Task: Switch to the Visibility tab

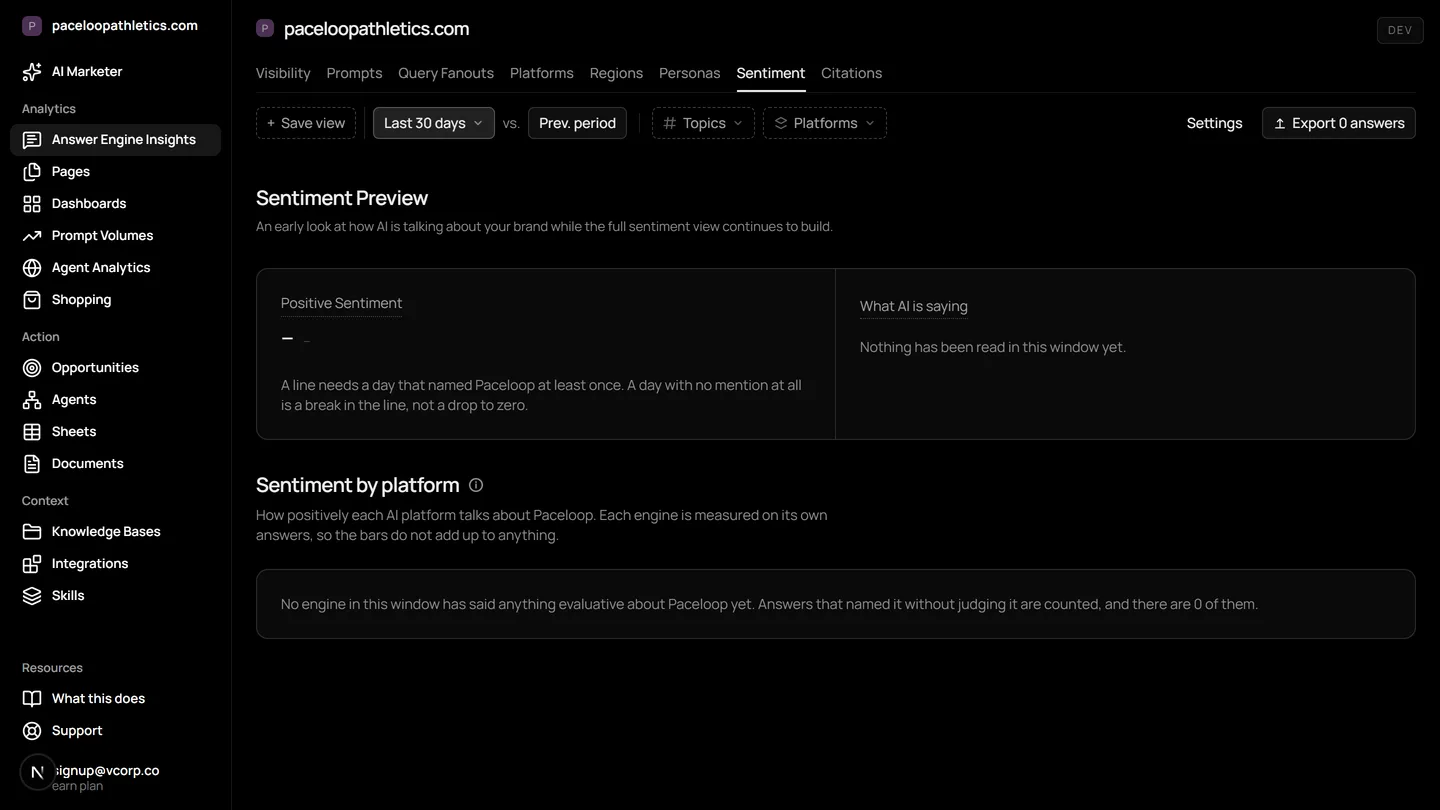Action: click(283, 73)
